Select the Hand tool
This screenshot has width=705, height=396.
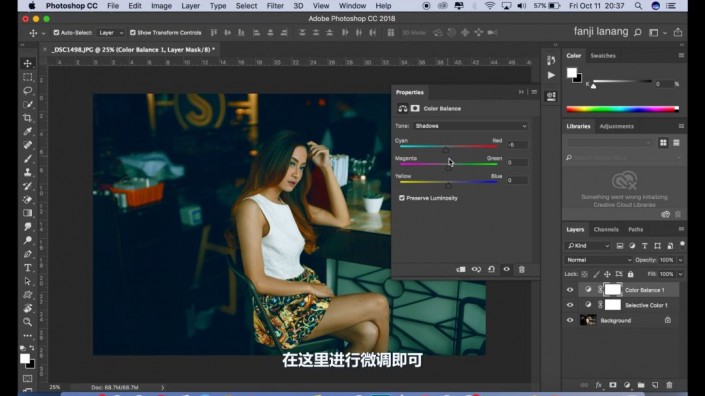(27, 308)
